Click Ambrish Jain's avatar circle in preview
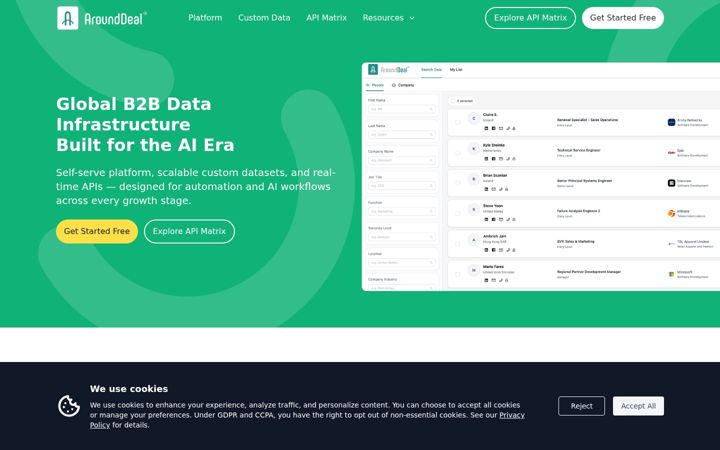Screen dimensions: 720x450 pyautogui.click(x=474, y=240)
